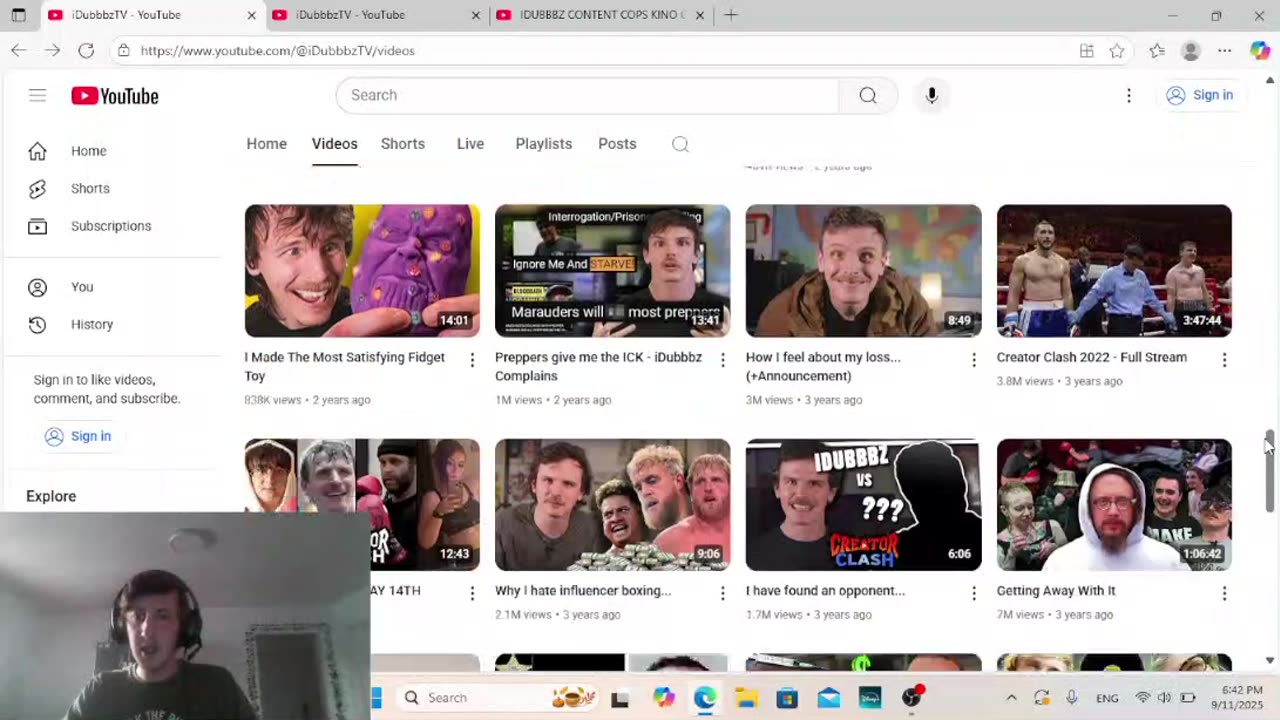Open the YouTube guide hamburger menu
This screenshot has height=720, width=1280.
(x=37, y=95)
